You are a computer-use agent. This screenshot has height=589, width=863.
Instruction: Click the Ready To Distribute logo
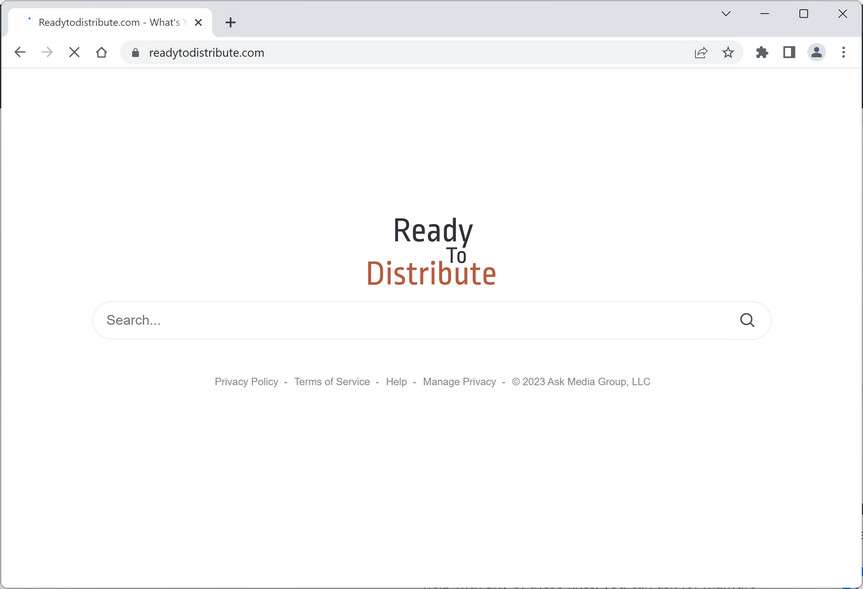pos(432,251)
